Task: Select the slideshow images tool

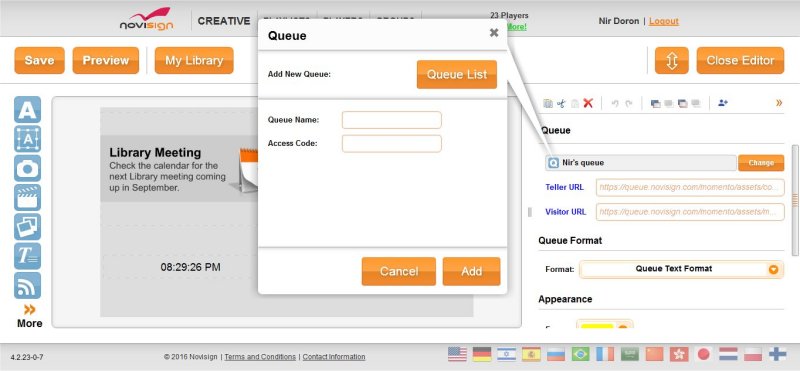Action: 28,227
